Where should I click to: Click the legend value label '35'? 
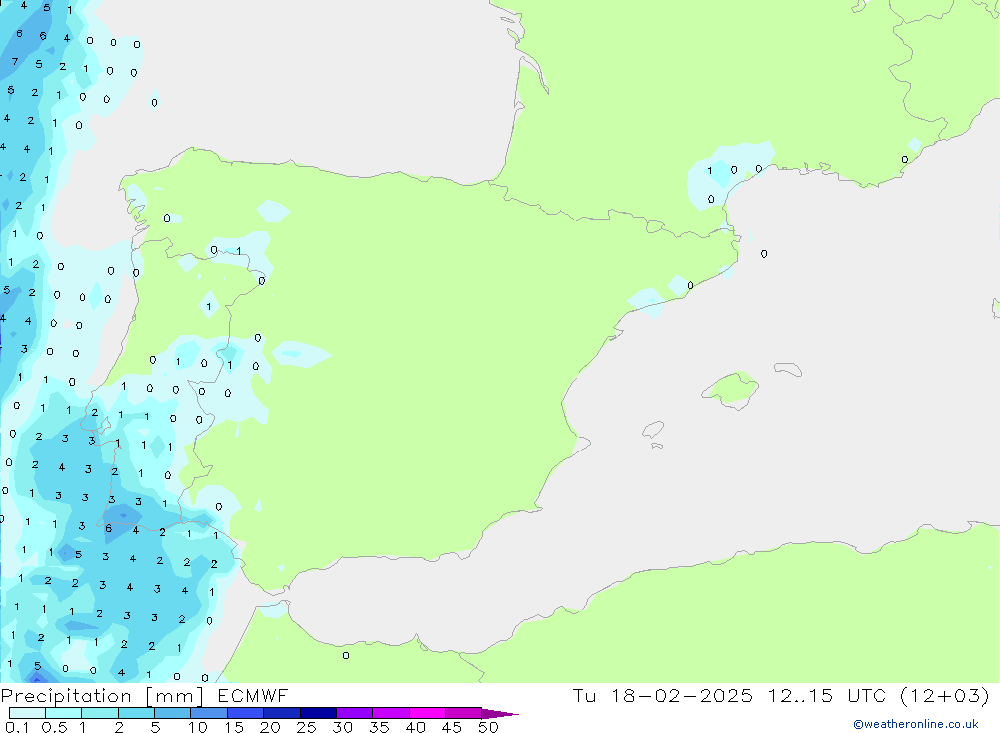click(379, 727)
